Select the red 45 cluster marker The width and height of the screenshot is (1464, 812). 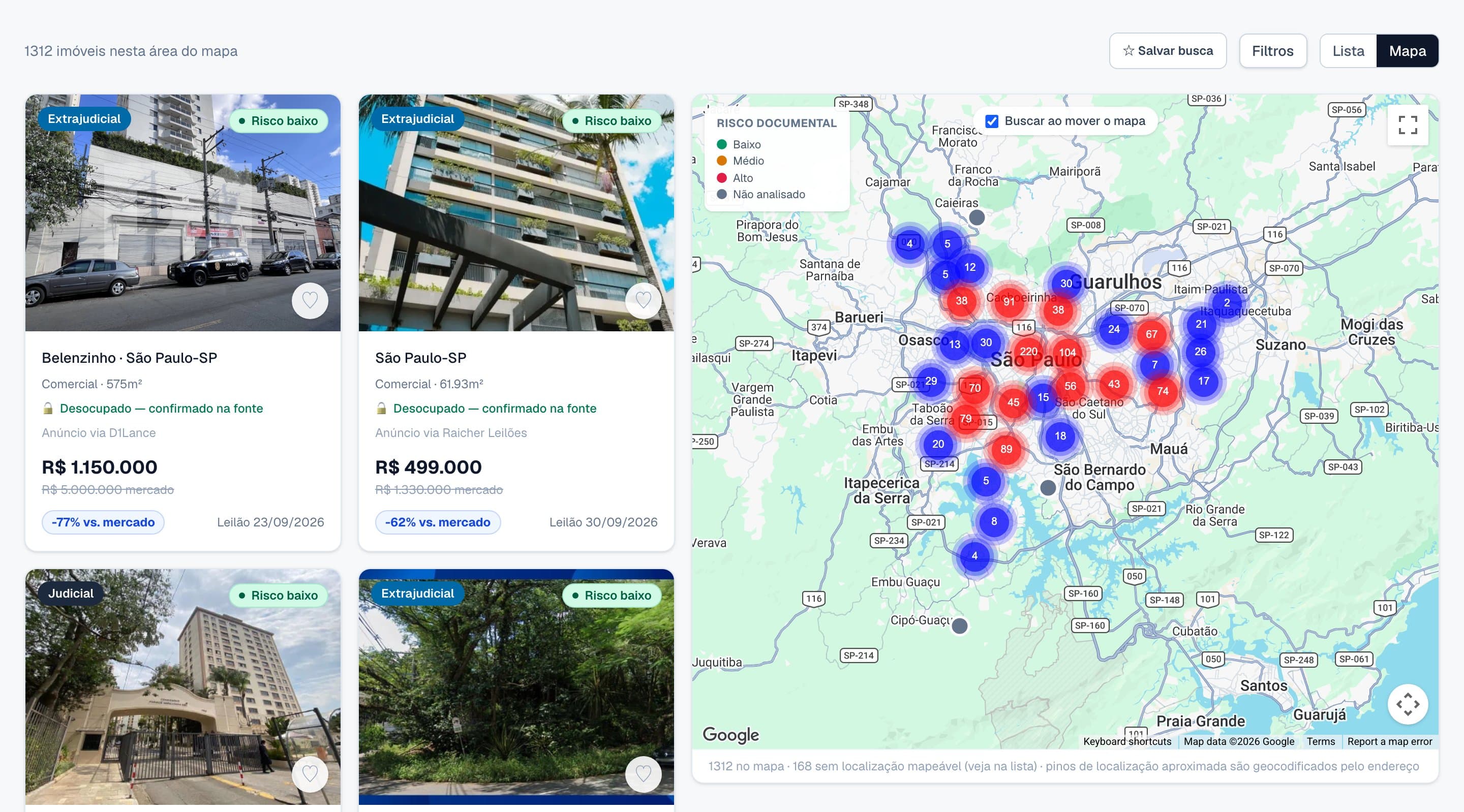[1013, 402]
